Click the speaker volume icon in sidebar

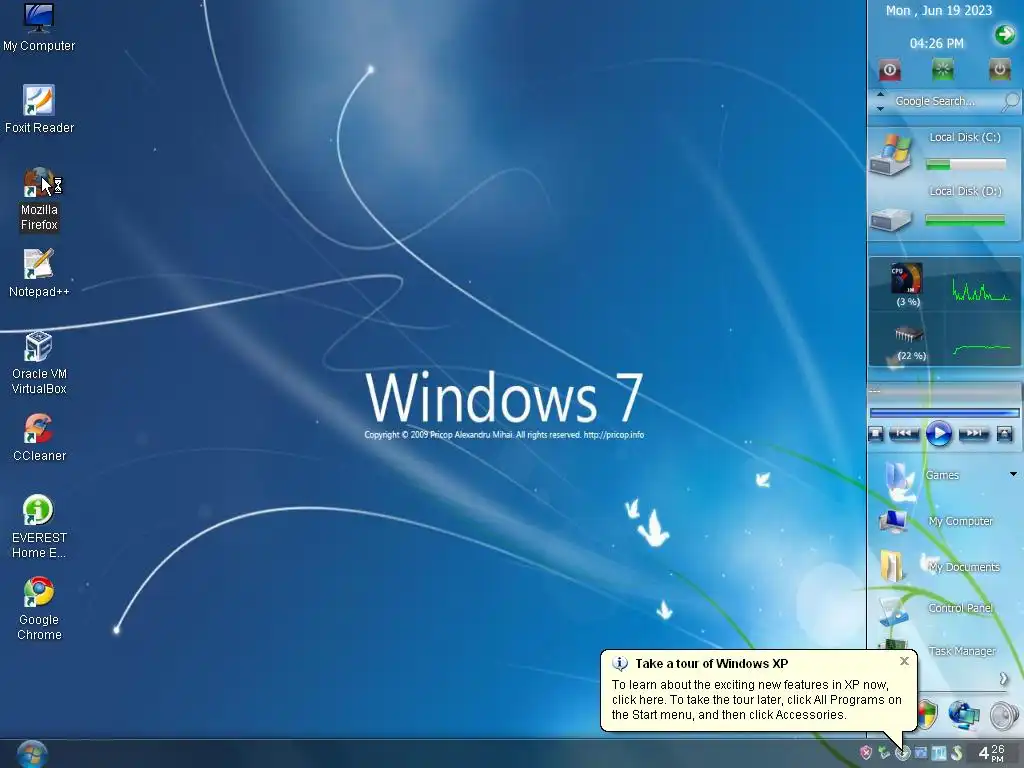tap(1004, 715)
